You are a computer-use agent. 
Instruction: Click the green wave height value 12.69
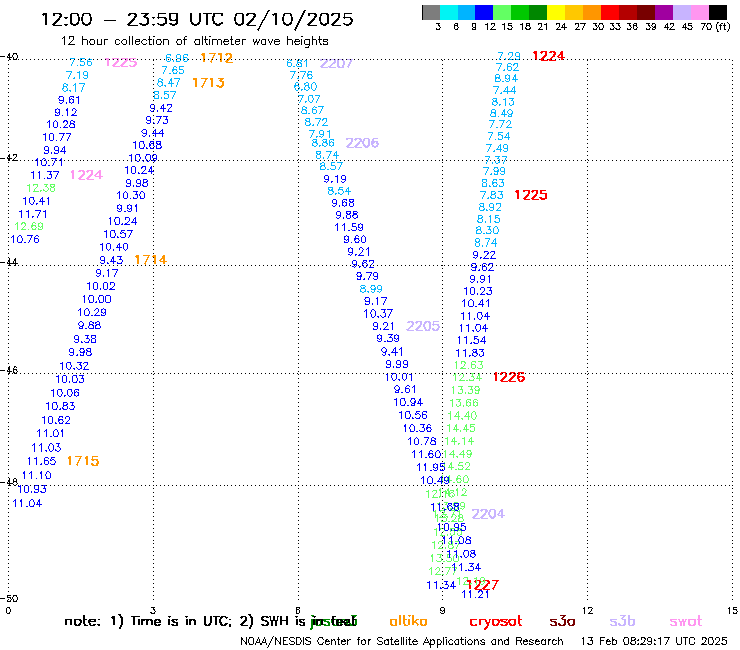29,226
